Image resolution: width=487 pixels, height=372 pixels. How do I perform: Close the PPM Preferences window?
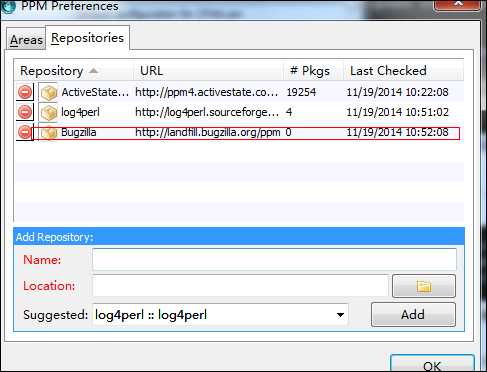(458, 4)
